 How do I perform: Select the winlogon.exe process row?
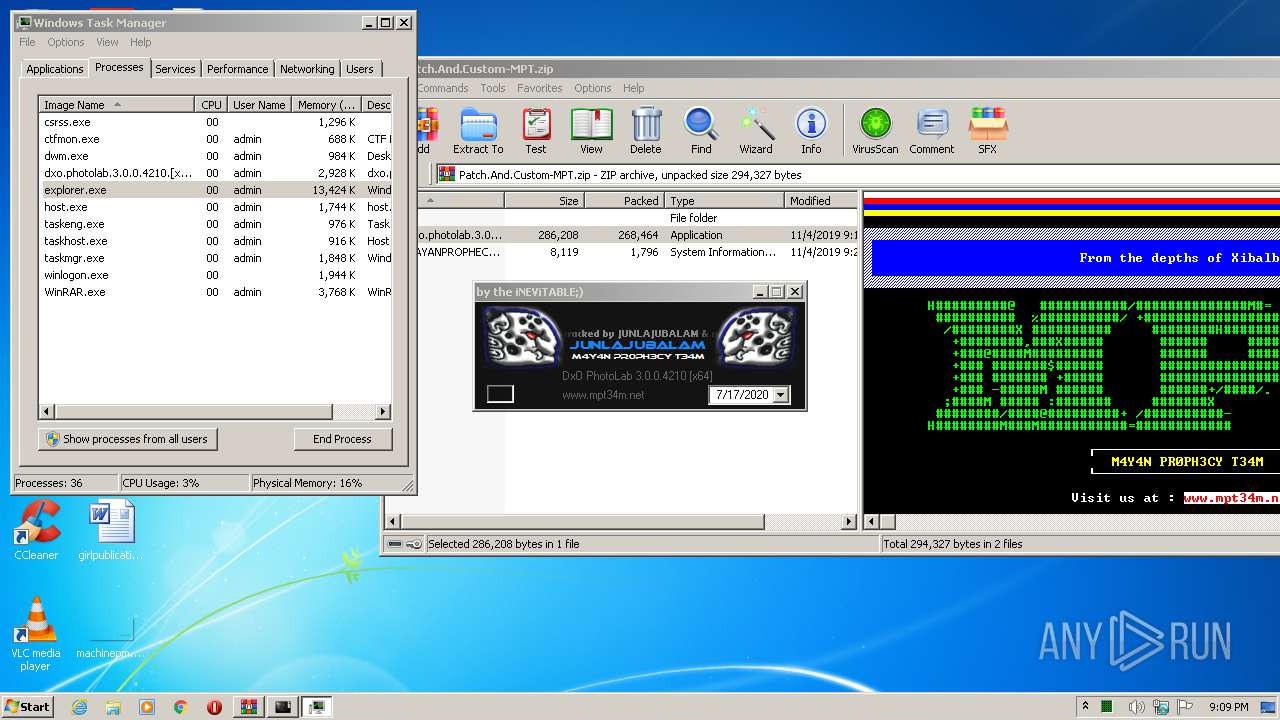(x=215, y=275)
